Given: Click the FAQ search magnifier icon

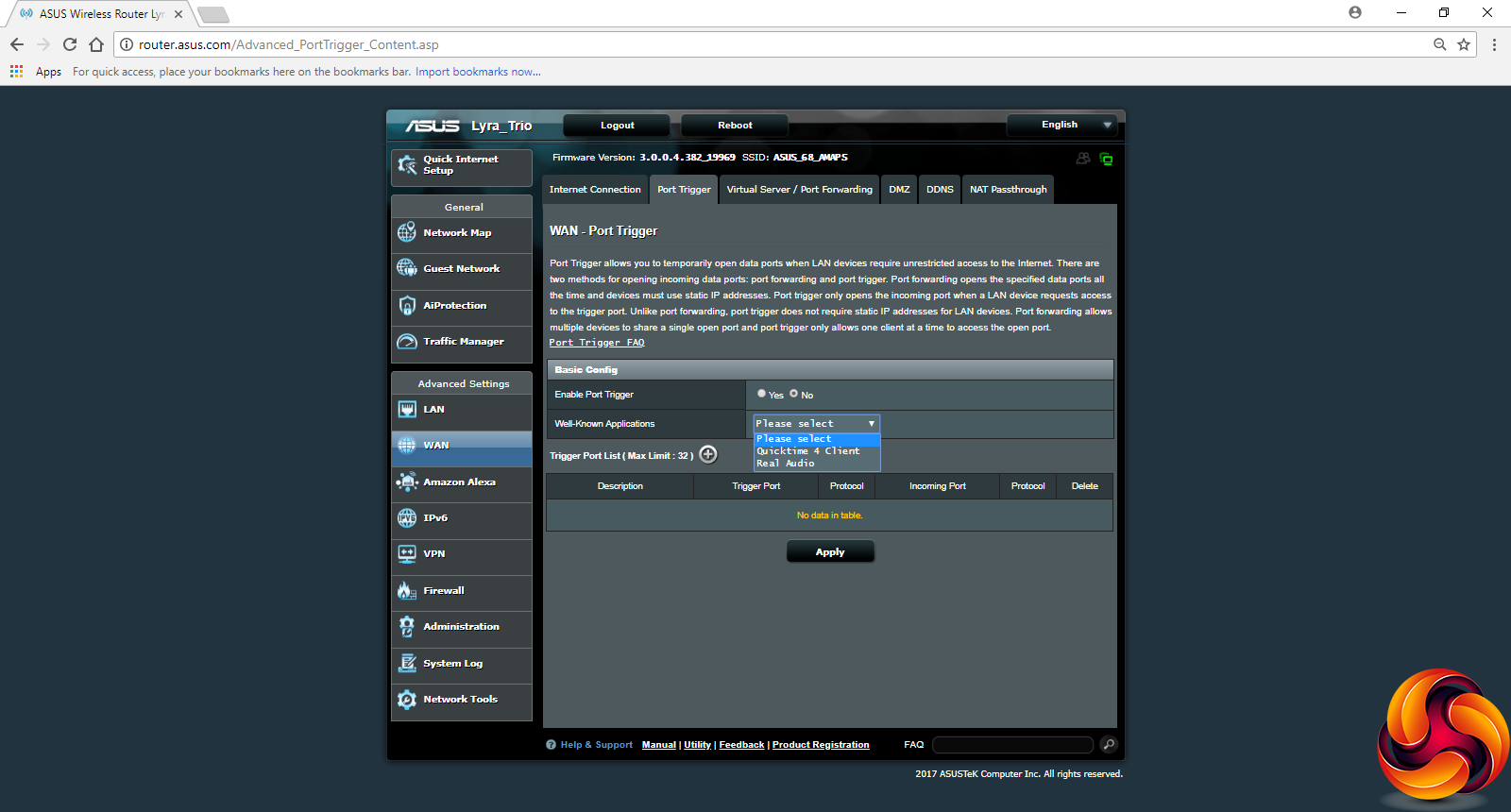Looking at the screenshot, I should click(x=1109, y=745).
